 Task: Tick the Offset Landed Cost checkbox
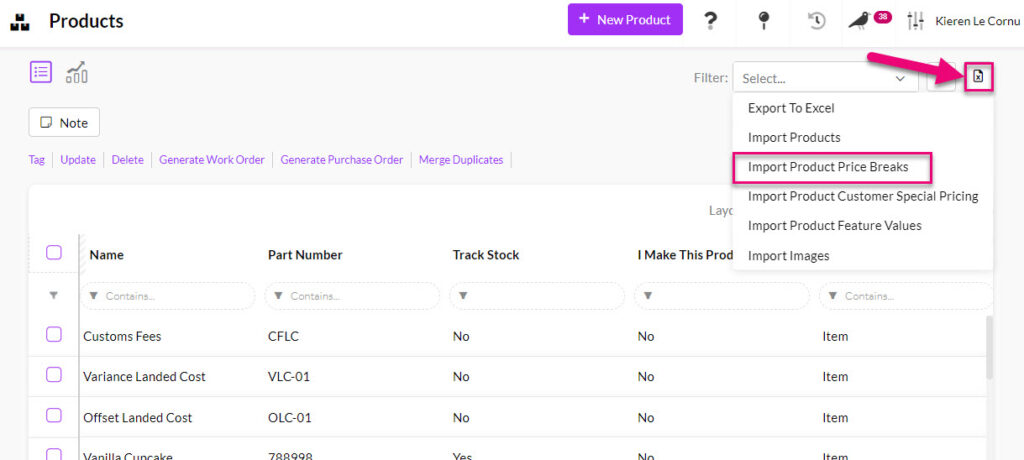(54, 416)
